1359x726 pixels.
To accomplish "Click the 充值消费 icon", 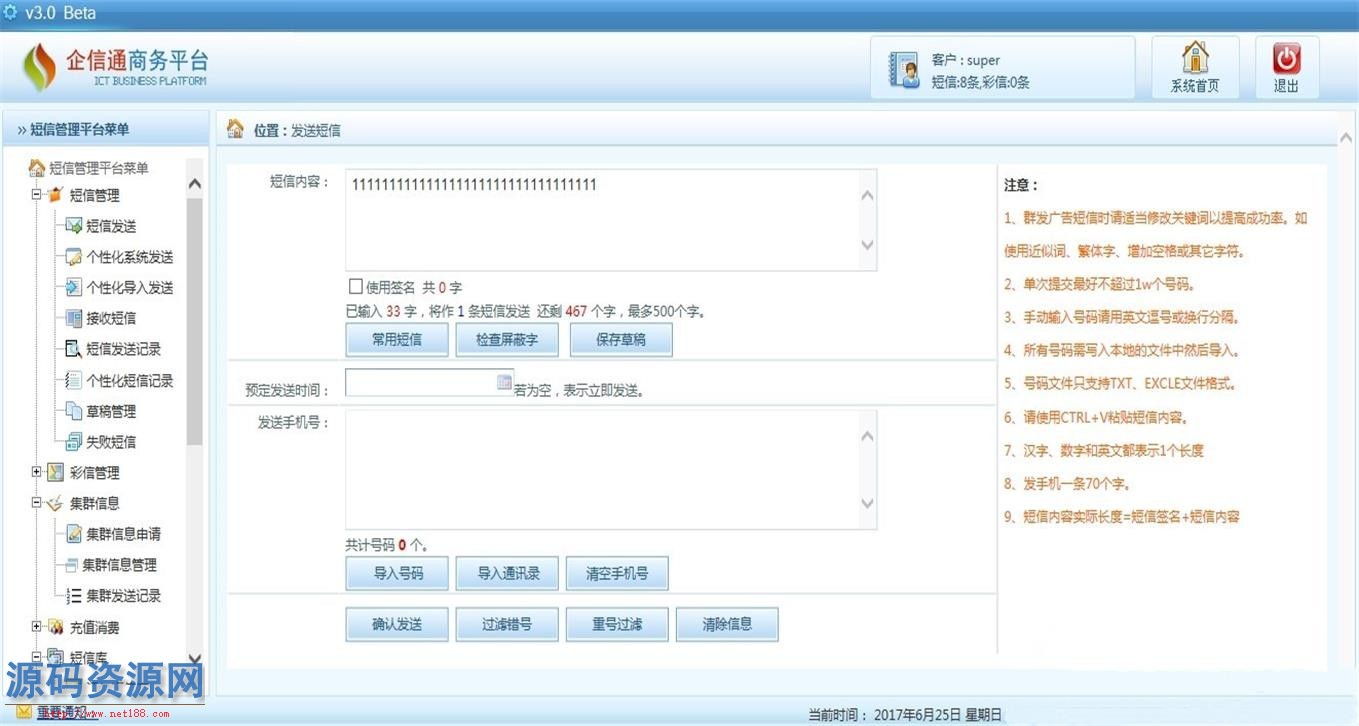I will coord(56,627).
